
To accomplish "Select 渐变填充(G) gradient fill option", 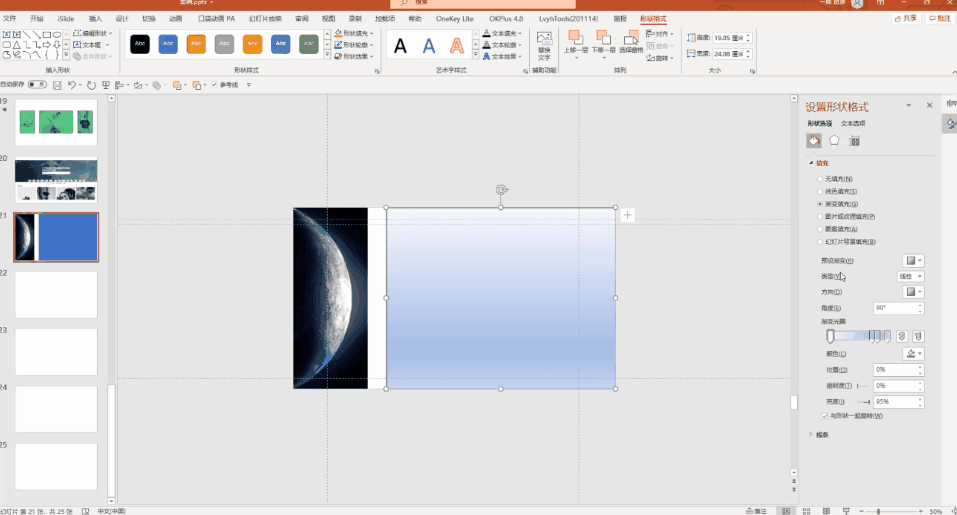I will tap(820, 204).
